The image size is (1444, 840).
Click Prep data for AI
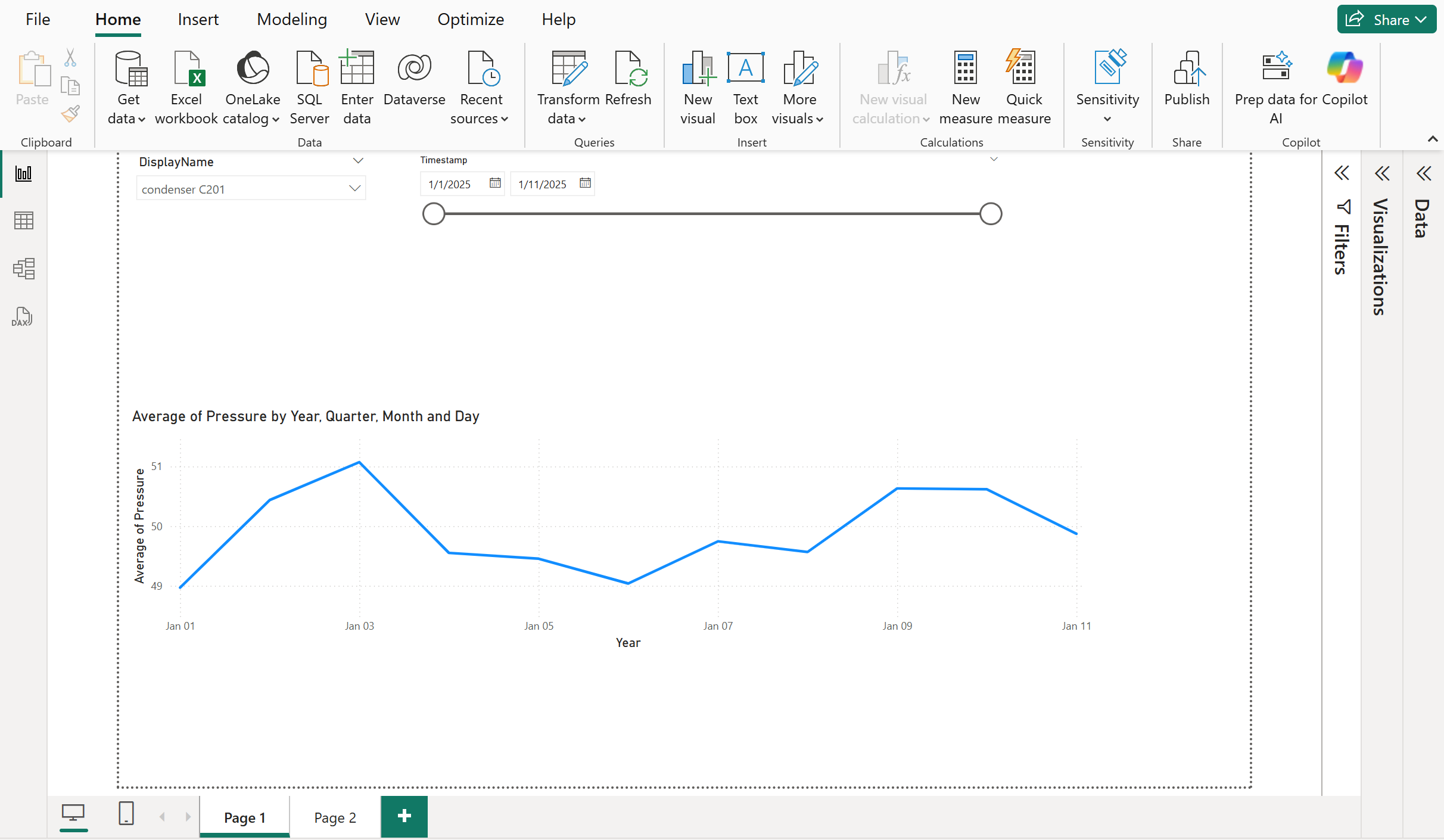pos(1276,86)
